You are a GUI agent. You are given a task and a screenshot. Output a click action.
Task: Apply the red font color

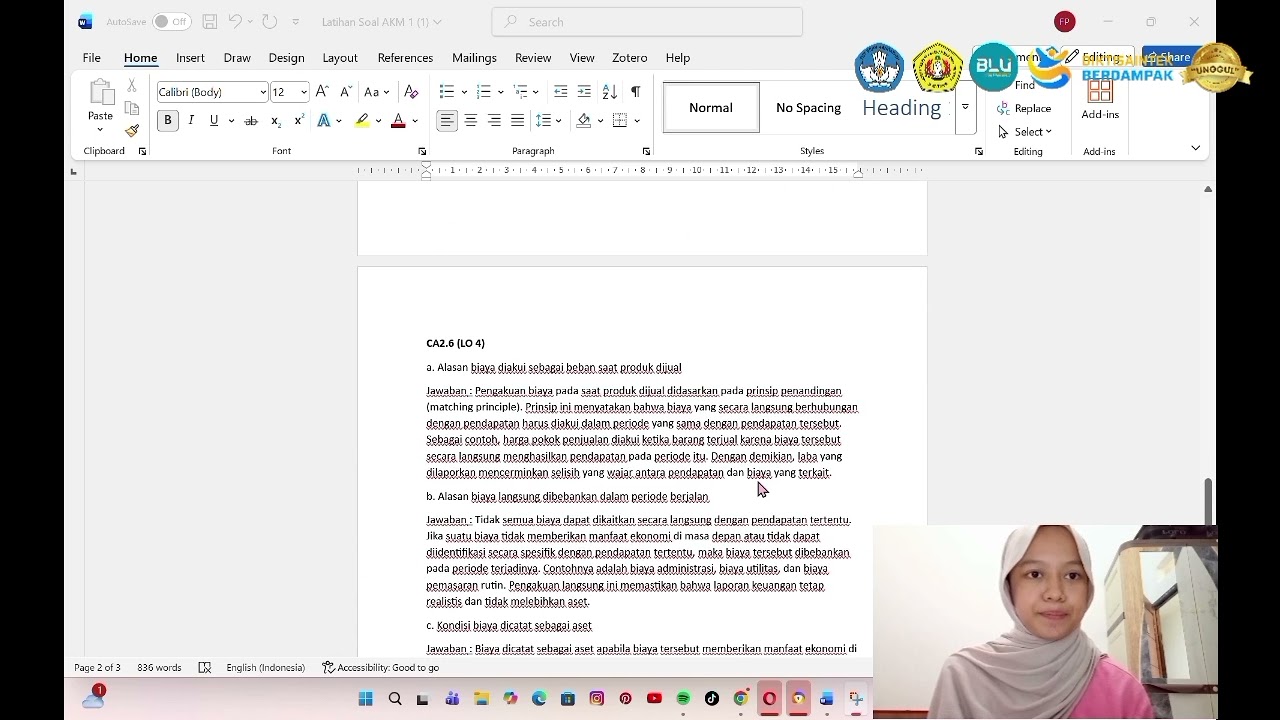(398, 121)
